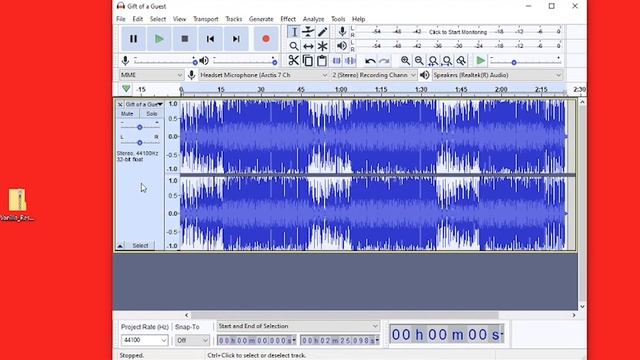Open the MME audio host dropdown
The image size is (640, 360).
coord(151,75)
